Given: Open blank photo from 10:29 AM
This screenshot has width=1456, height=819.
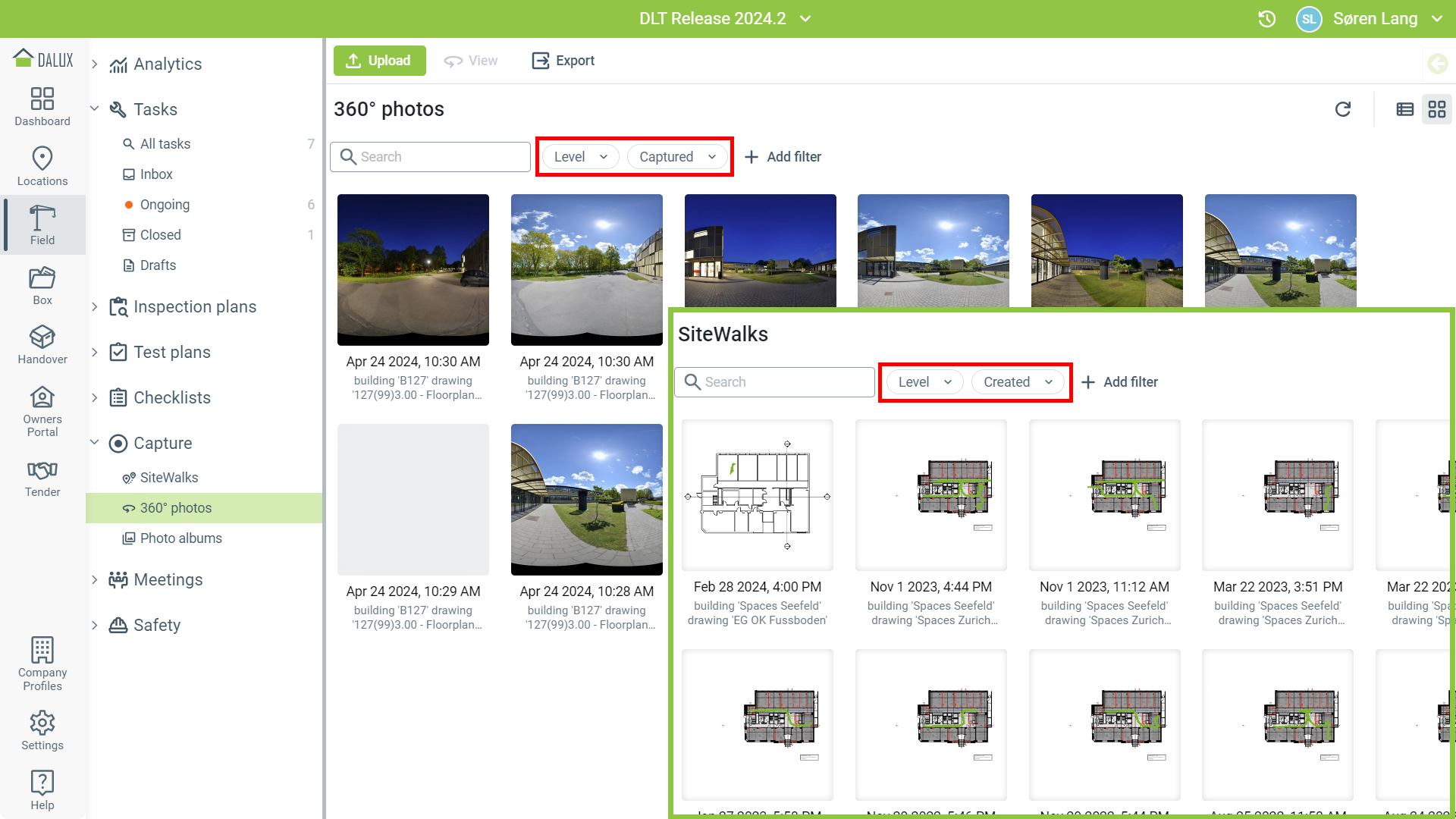Looking at the screenshot, I should click(413, 500).
